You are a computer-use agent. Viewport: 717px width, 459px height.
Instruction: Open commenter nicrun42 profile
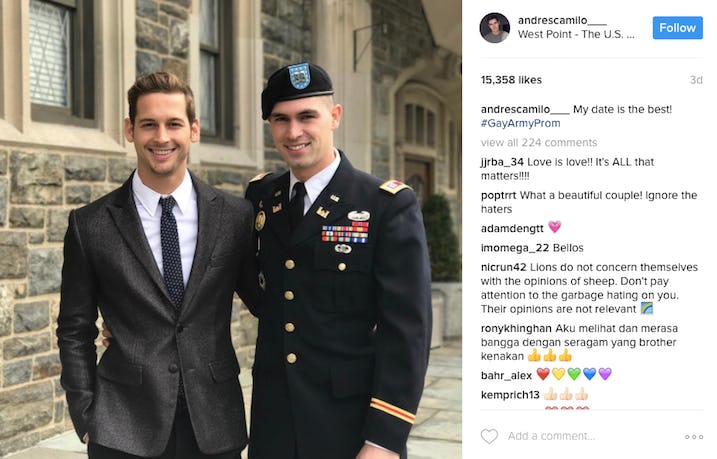(x=503, y=267)
